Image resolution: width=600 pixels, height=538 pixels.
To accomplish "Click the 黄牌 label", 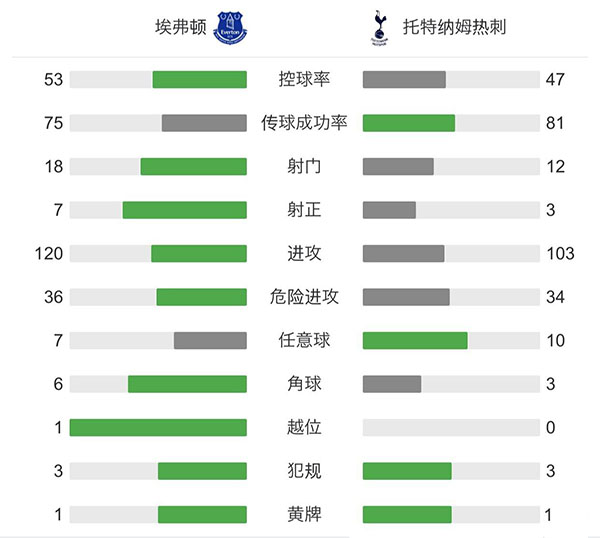I will 304,514.
